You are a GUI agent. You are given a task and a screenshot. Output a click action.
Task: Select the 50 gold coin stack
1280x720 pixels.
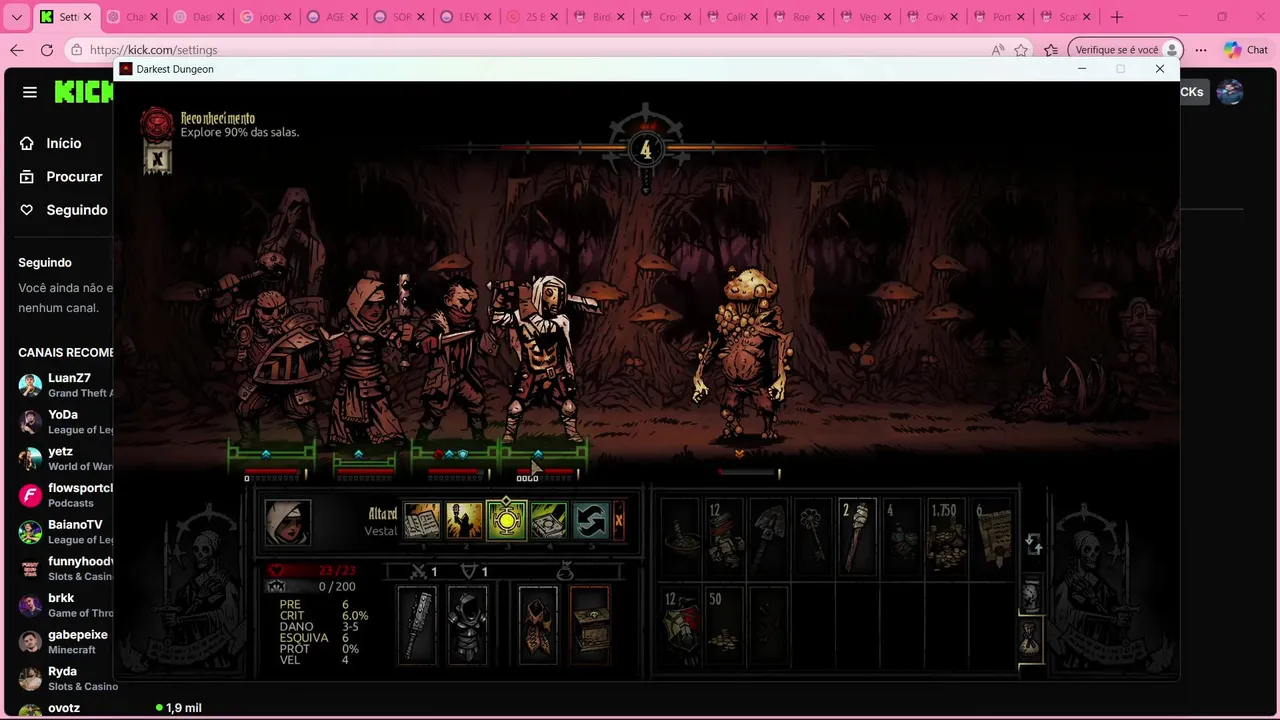[725, 625]
